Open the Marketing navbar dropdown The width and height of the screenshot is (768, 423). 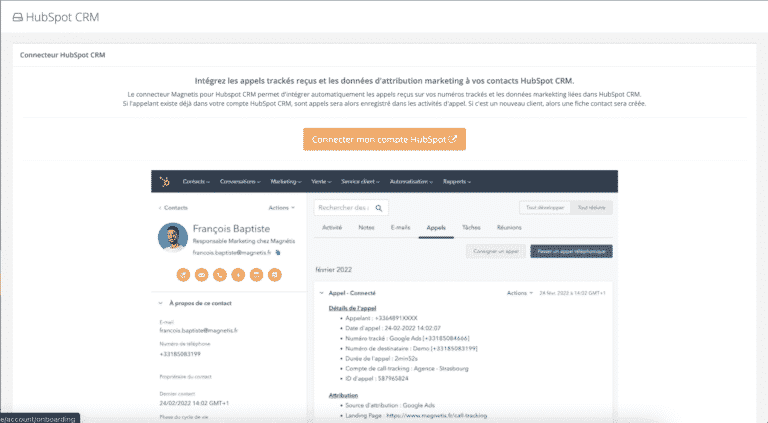tap(286, 182)
